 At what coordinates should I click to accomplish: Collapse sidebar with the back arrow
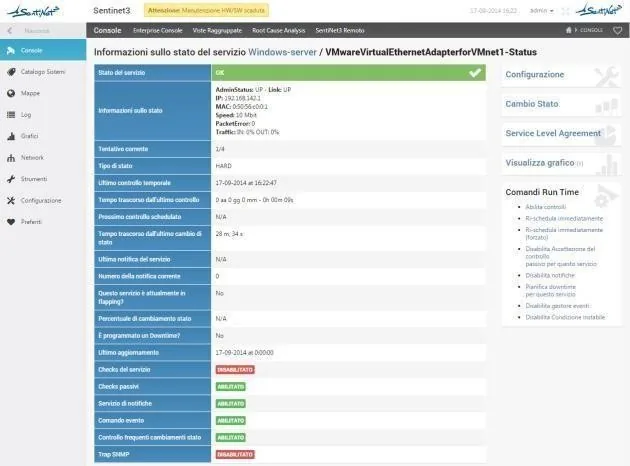10,31
